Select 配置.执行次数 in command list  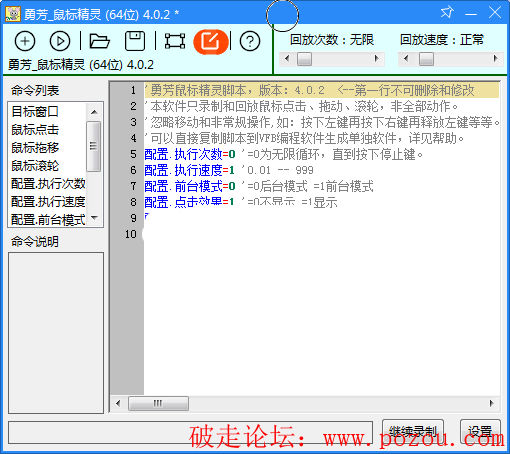pos(47,184)
